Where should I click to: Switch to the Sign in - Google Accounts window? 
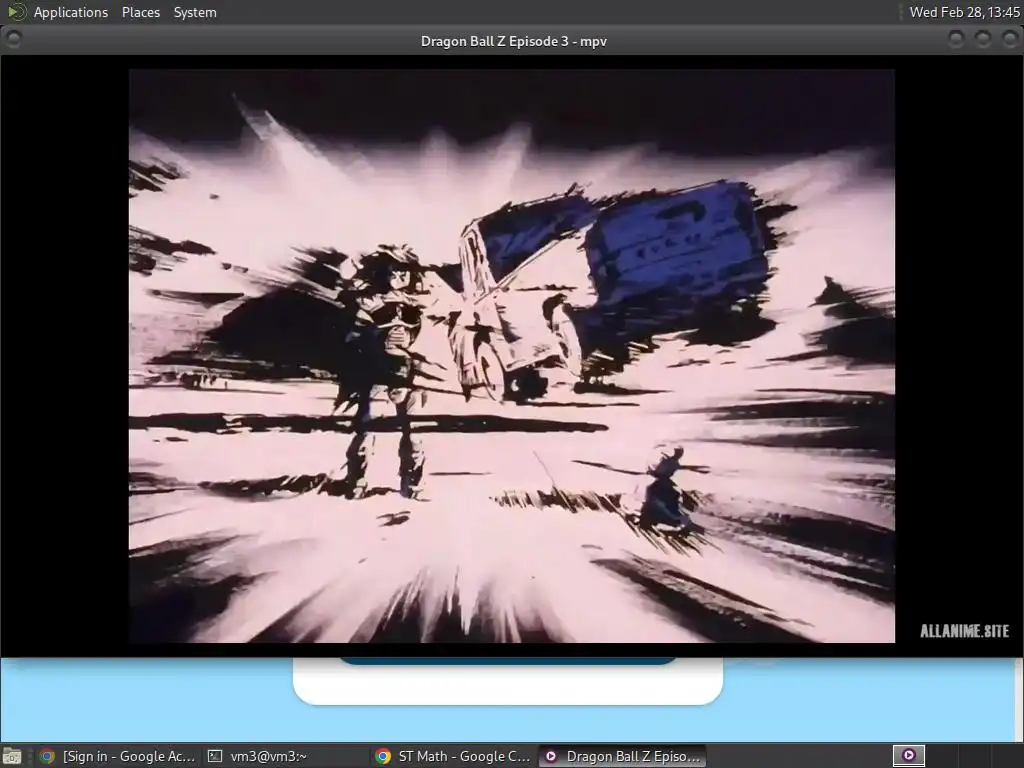[x=118, y=756]
